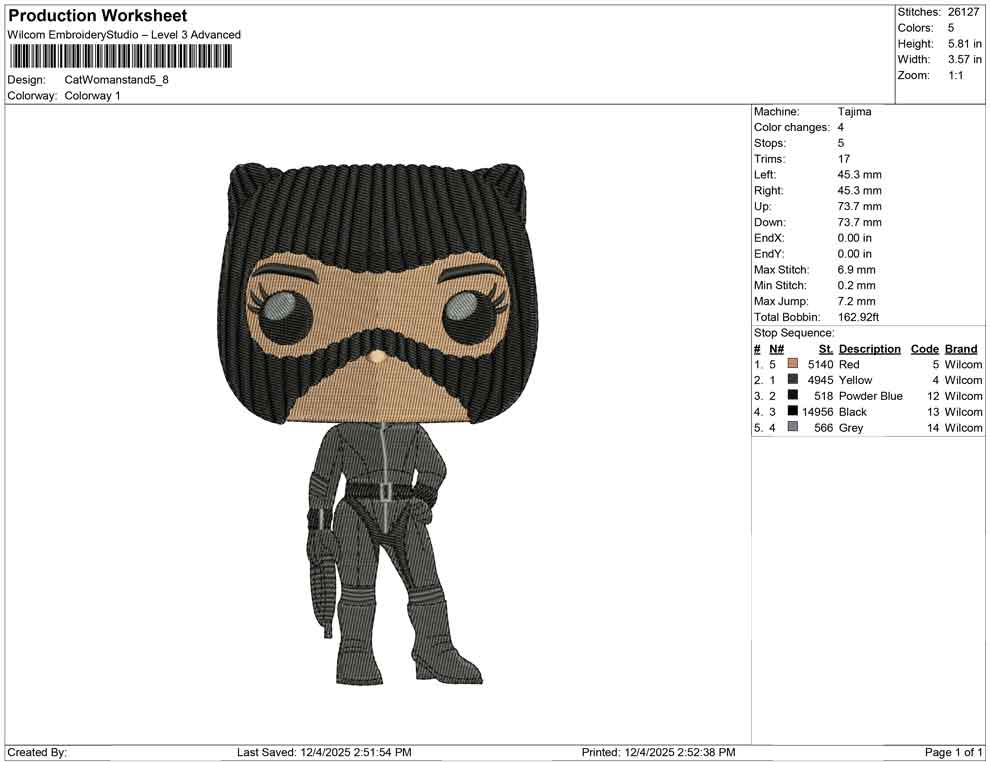Viewport: 990px width, 762px height.
Task: Click the Colors value 5
Action: point(951,28)
